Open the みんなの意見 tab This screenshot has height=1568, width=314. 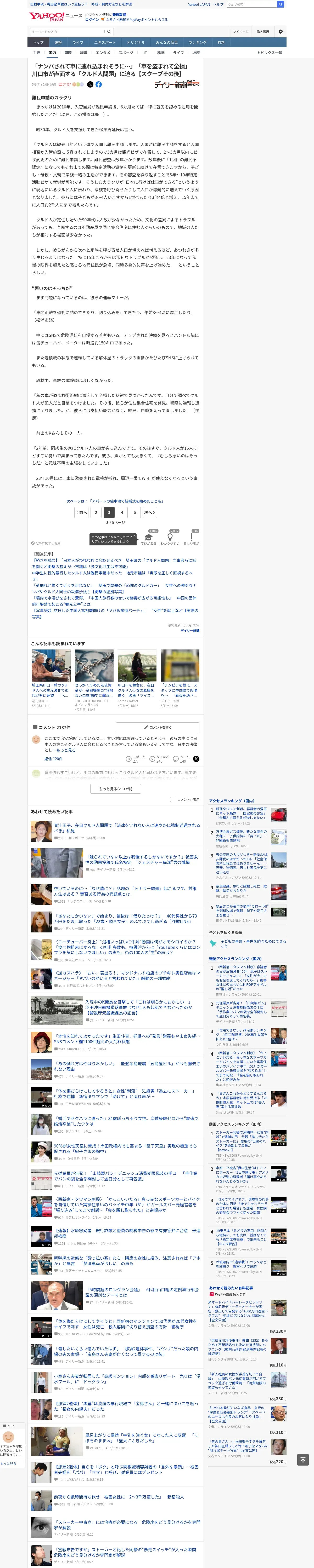click(x=166, y=43)
